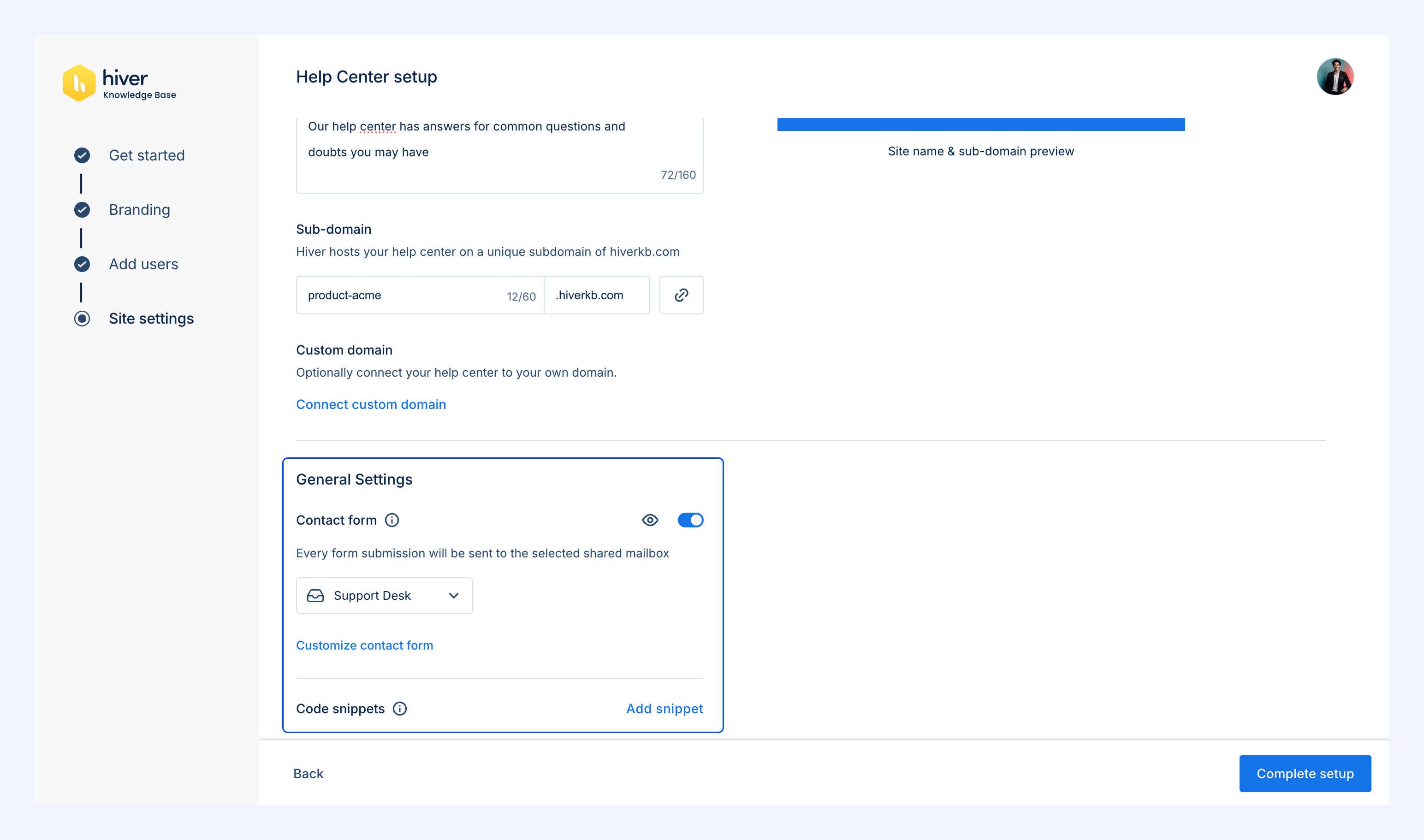This screenshot has height=840, width=1424.
Task: Click the Help Center setup heading
Action: tap(366, 77)
